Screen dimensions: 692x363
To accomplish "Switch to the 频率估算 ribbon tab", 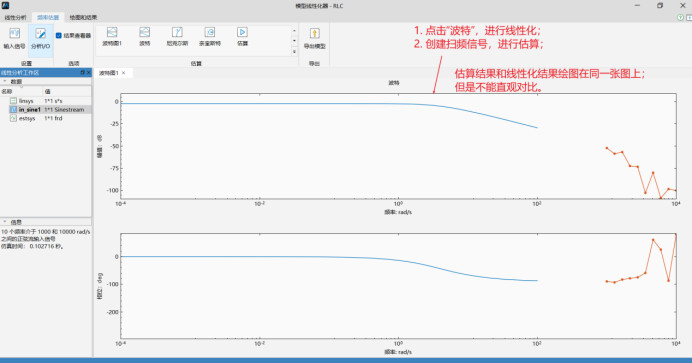I will (x=48, y=18).
